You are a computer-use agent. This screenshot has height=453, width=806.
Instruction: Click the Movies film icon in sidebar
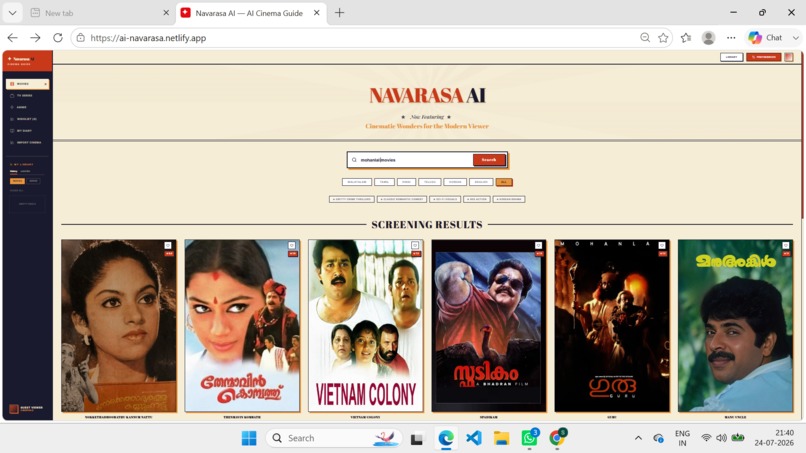tap(12, 84)
